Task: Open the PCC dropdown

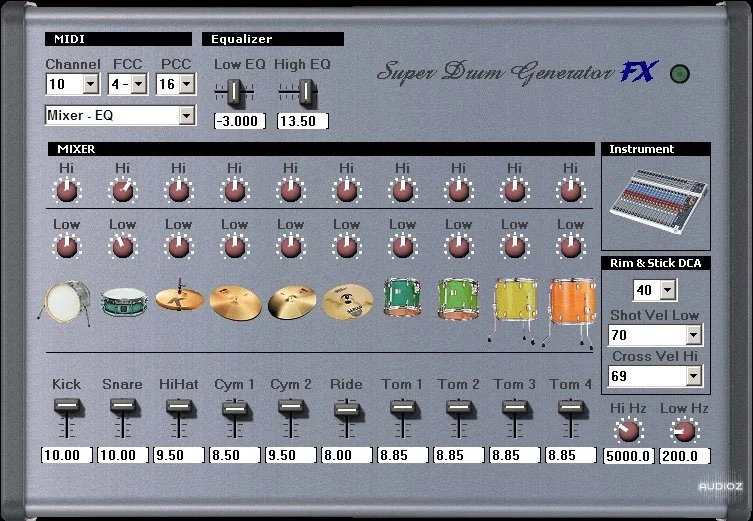Action: (x=187, y=85)
